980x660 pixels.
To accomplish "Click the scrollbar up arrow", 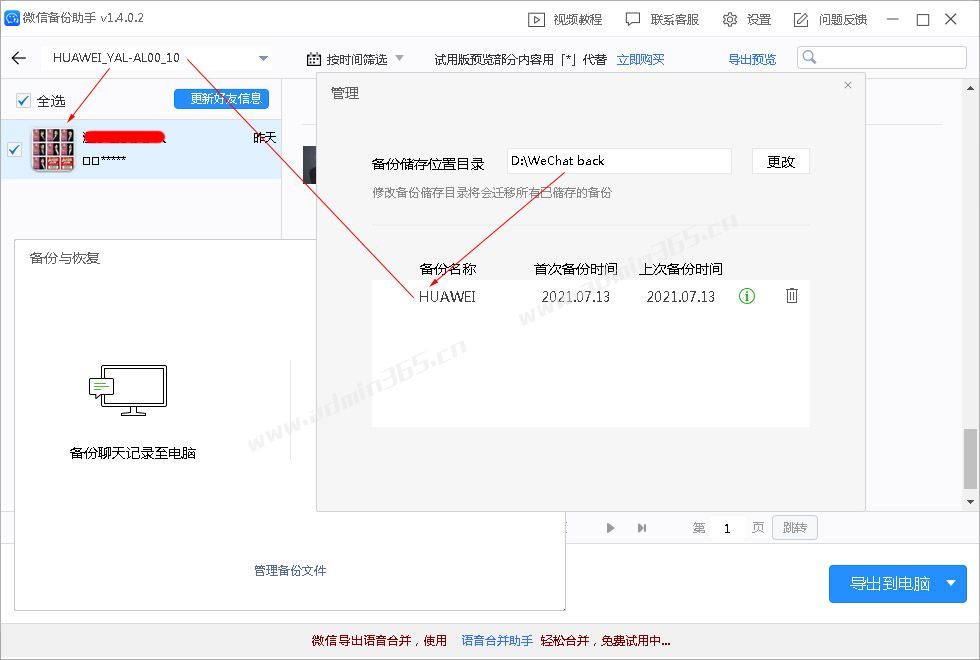I will tap(970, 88).
